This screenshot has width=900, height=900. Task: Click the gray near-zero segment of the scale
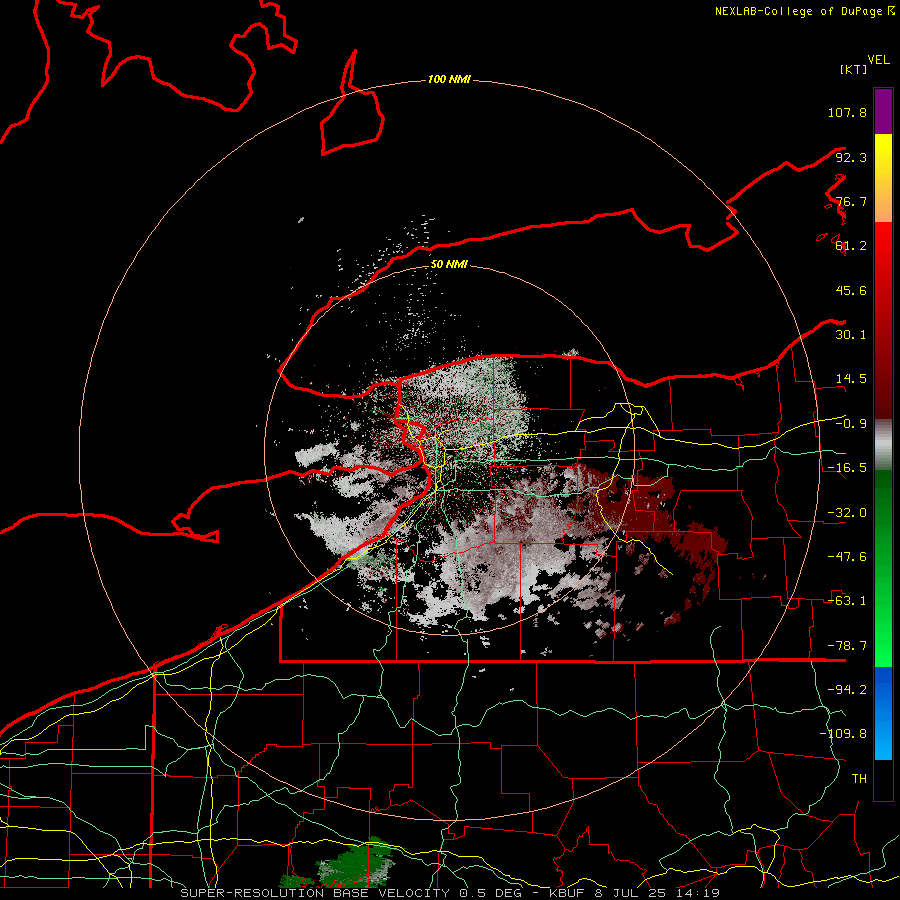point(883,444)
